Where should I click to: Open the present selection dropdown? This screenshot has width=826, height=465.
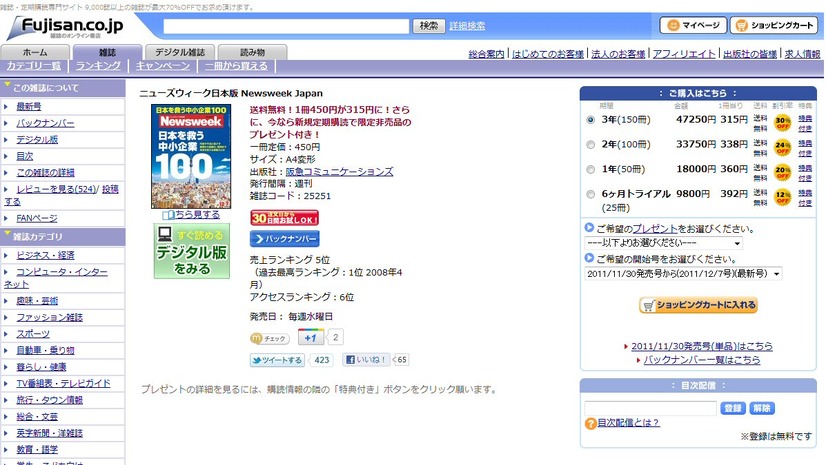click(664, 243)
